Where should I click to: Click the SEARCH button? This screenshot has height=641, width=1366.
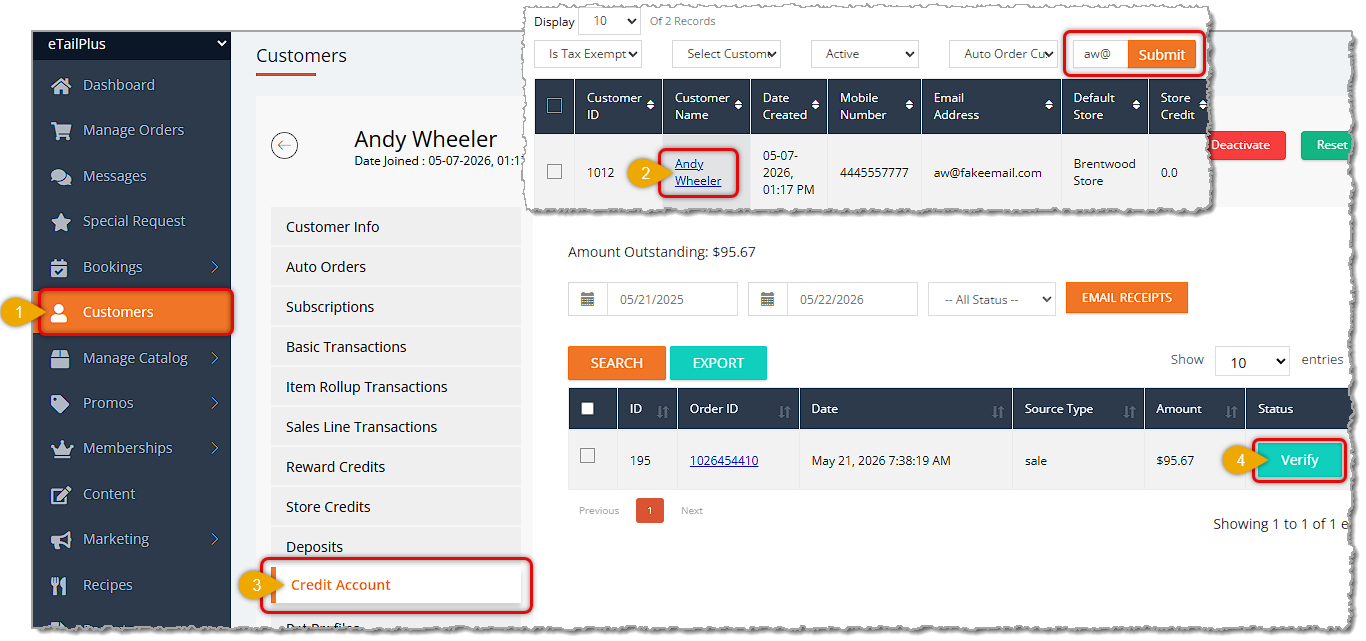[x=616, y=363]
